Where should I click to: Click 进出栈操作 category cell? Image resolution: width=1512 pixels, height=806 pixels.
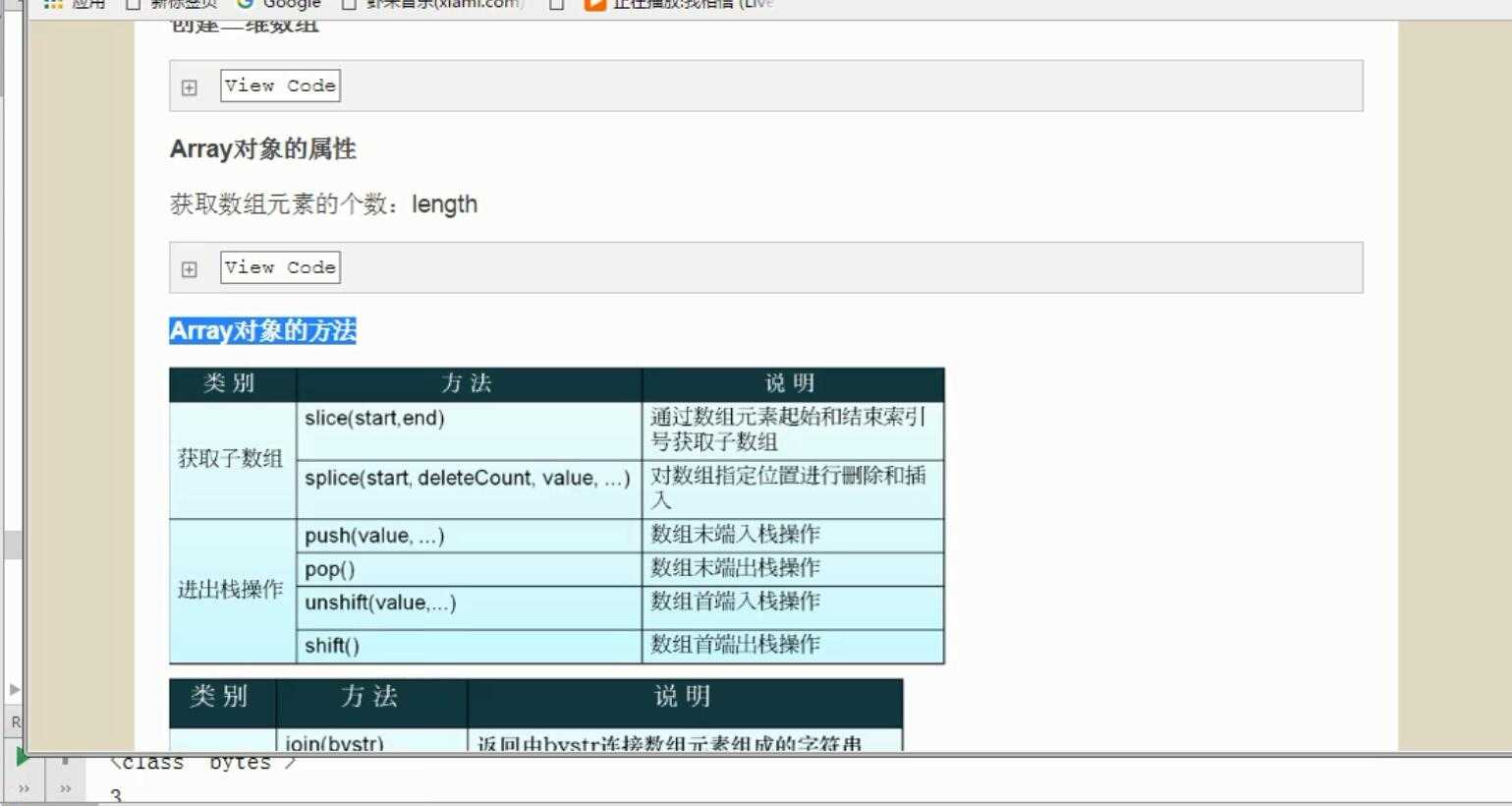tap(233, 591)
